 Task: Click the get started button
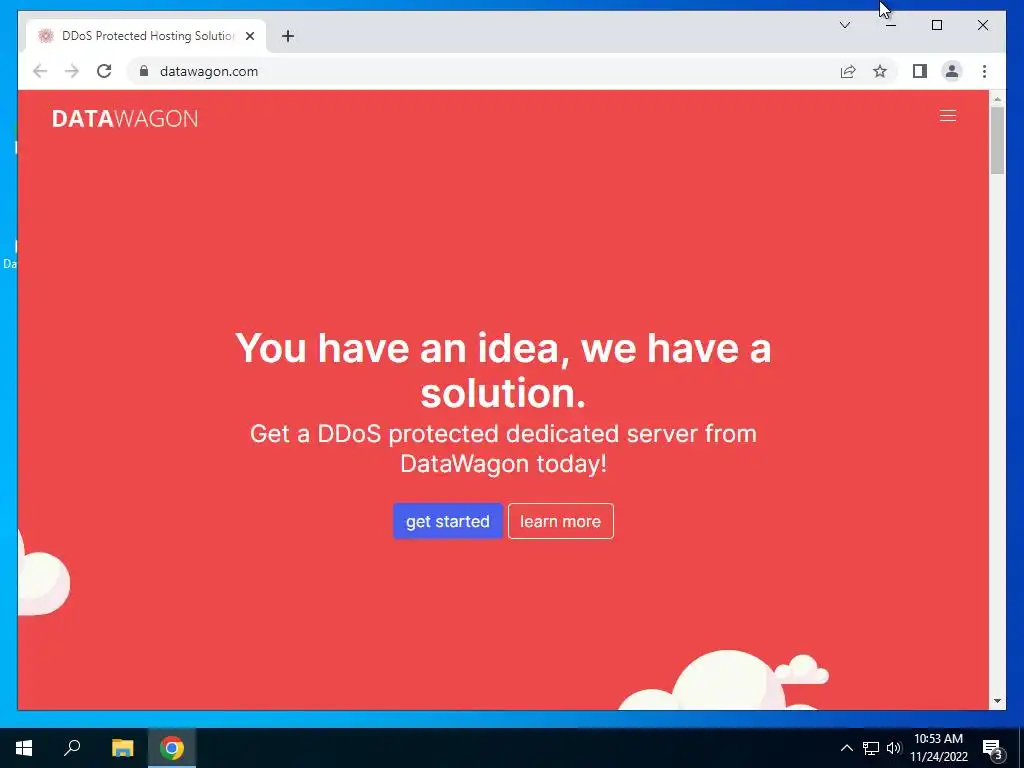tap(447, 521)
